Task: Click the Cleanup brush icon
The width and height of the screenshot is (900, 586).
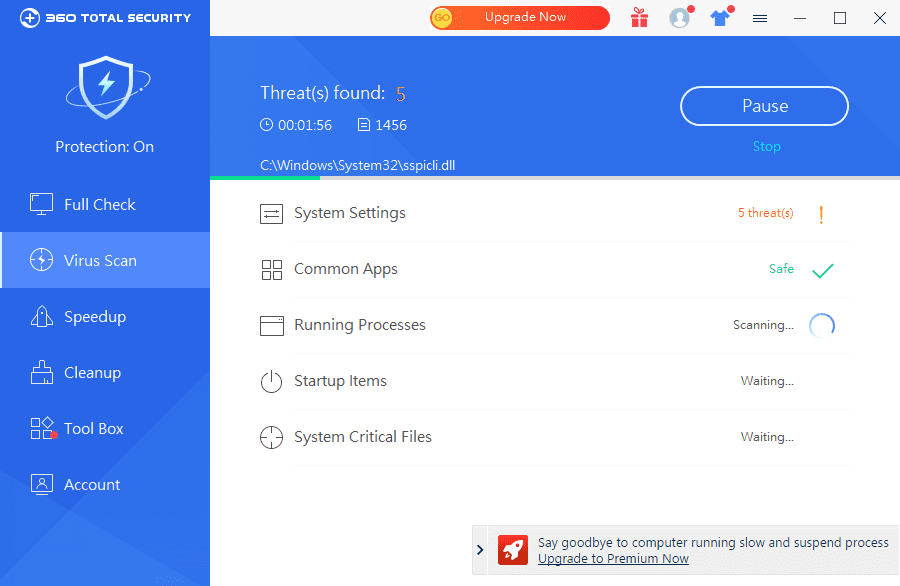Action: (x=41, y=372)
